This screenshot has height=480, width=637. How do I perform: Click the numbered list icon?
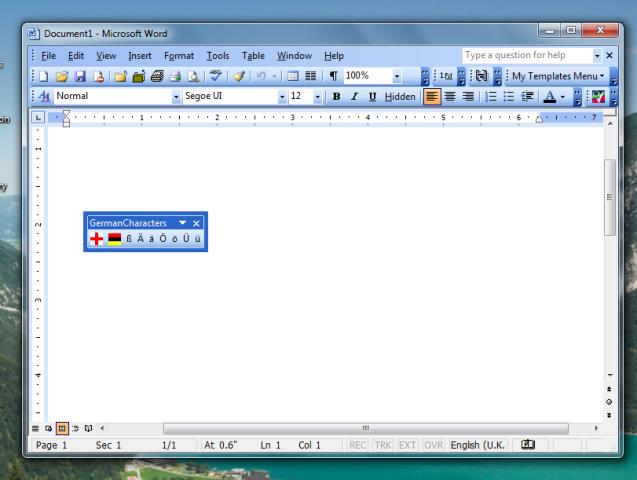[491, 96]
